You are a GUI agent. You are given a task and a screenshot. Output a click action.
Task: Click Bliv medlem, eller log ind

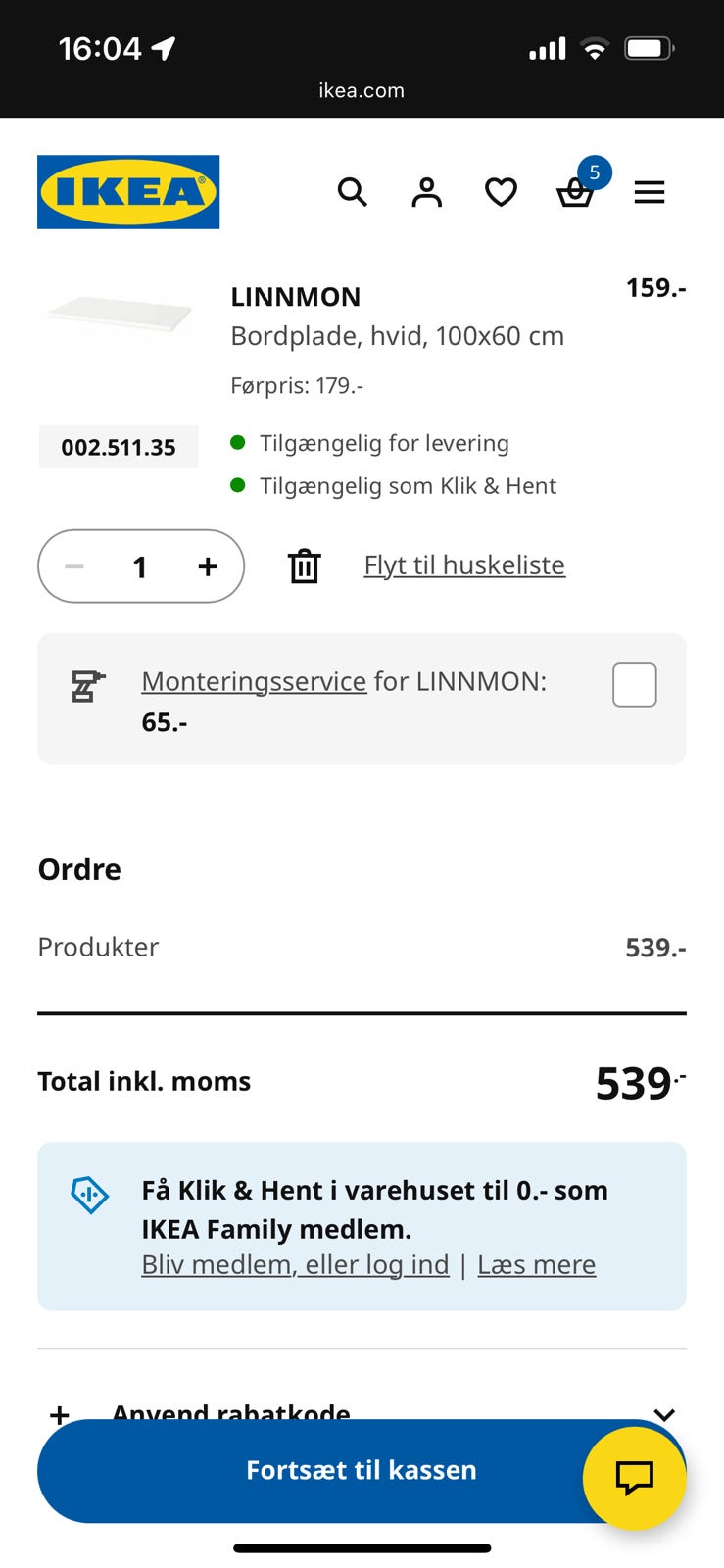click(x=295, y=1265)
